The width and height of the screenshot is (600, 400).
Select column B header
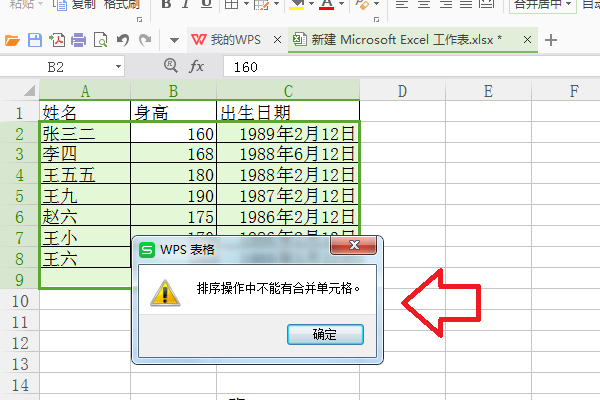point(173,91)
